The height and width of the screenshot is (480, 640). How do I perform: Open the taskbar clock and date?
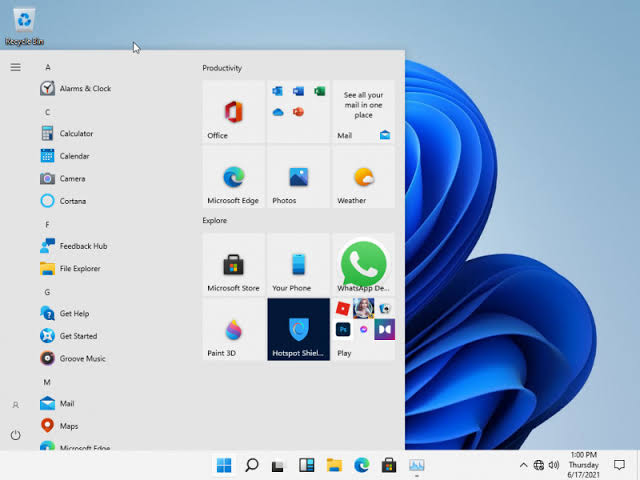tap(584, 465)
